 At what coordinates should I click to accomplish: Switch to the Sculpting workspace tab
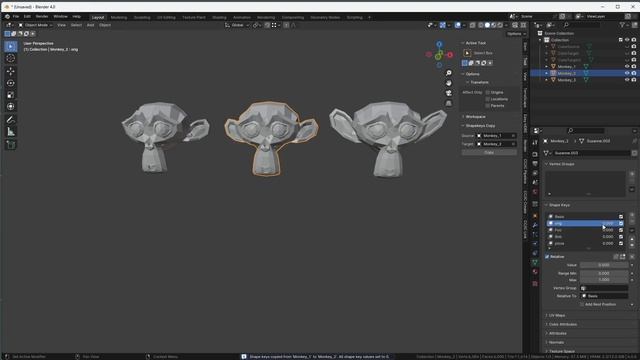tap(142, 18)
